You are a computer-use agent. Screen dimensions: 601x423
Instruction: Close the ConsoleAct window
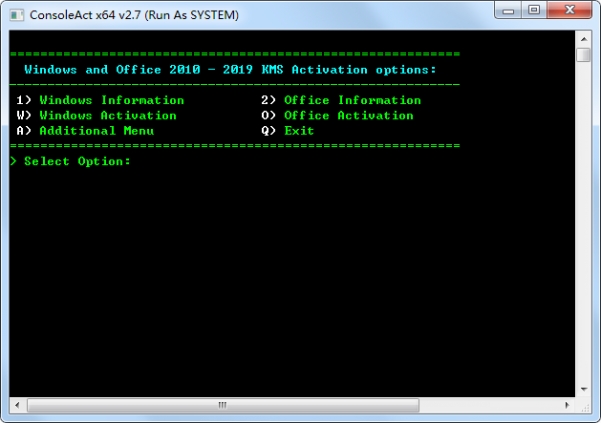tap(570, 10)
